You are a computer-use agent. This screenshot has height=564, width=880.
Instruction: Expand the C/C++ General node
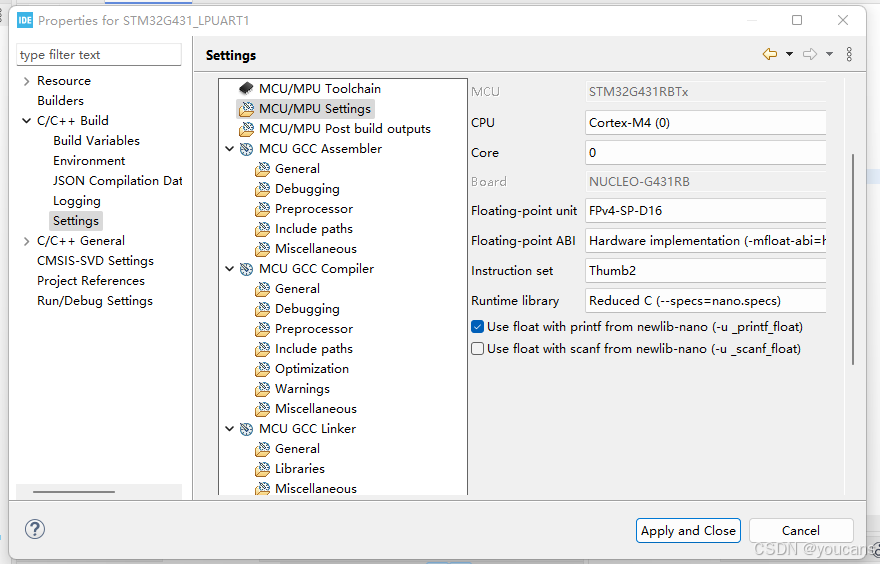point(26,241)
